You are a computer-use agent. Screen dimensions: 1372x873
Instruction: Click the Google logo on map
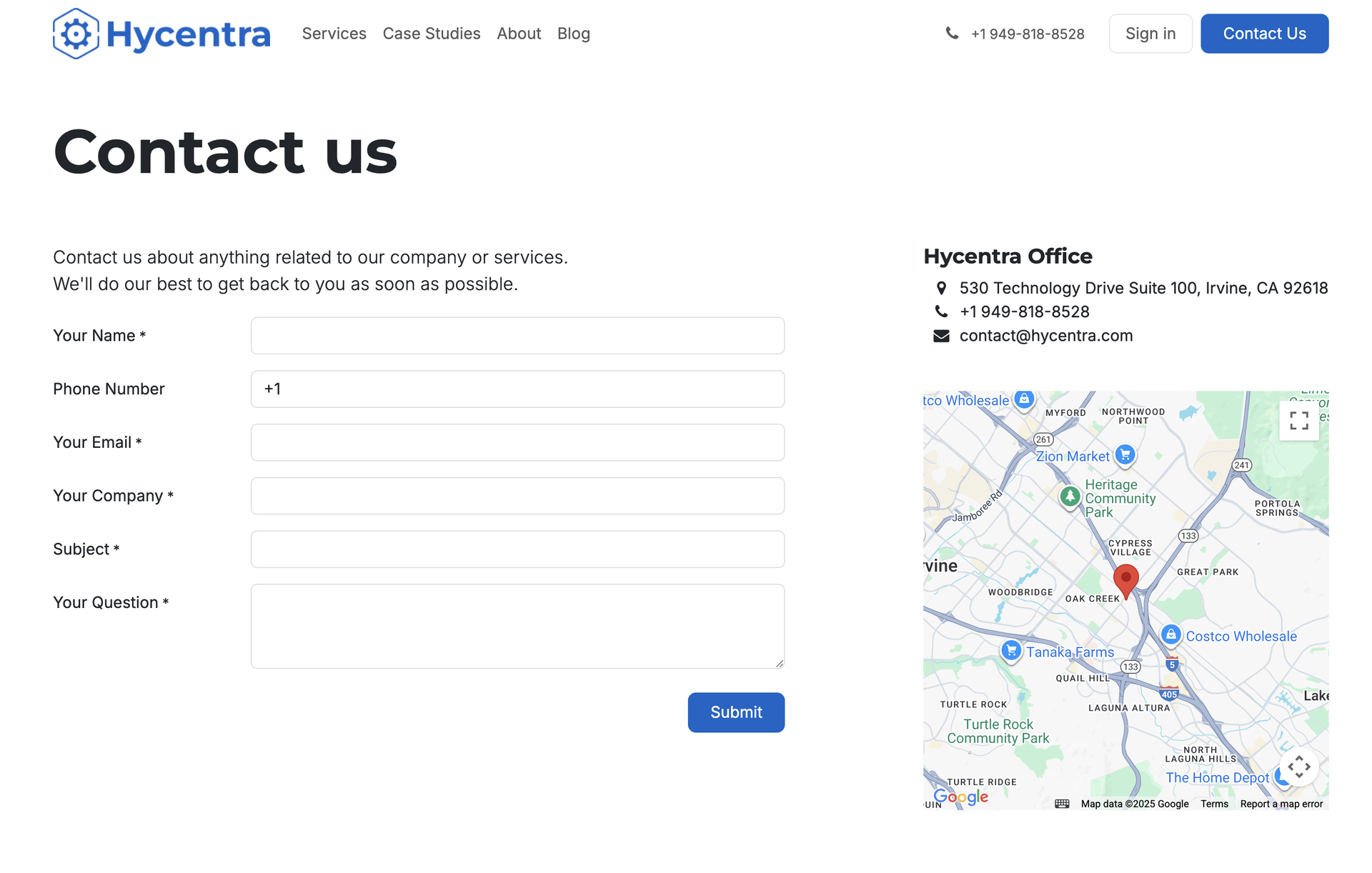[x=960, y=797]
